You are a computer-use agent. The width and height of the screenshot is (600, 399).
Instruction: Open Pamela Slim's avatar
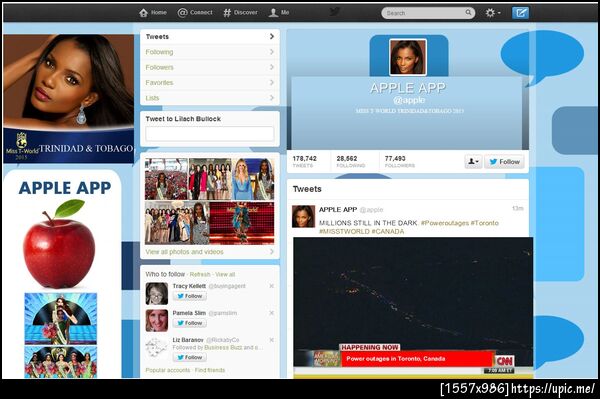157,320
